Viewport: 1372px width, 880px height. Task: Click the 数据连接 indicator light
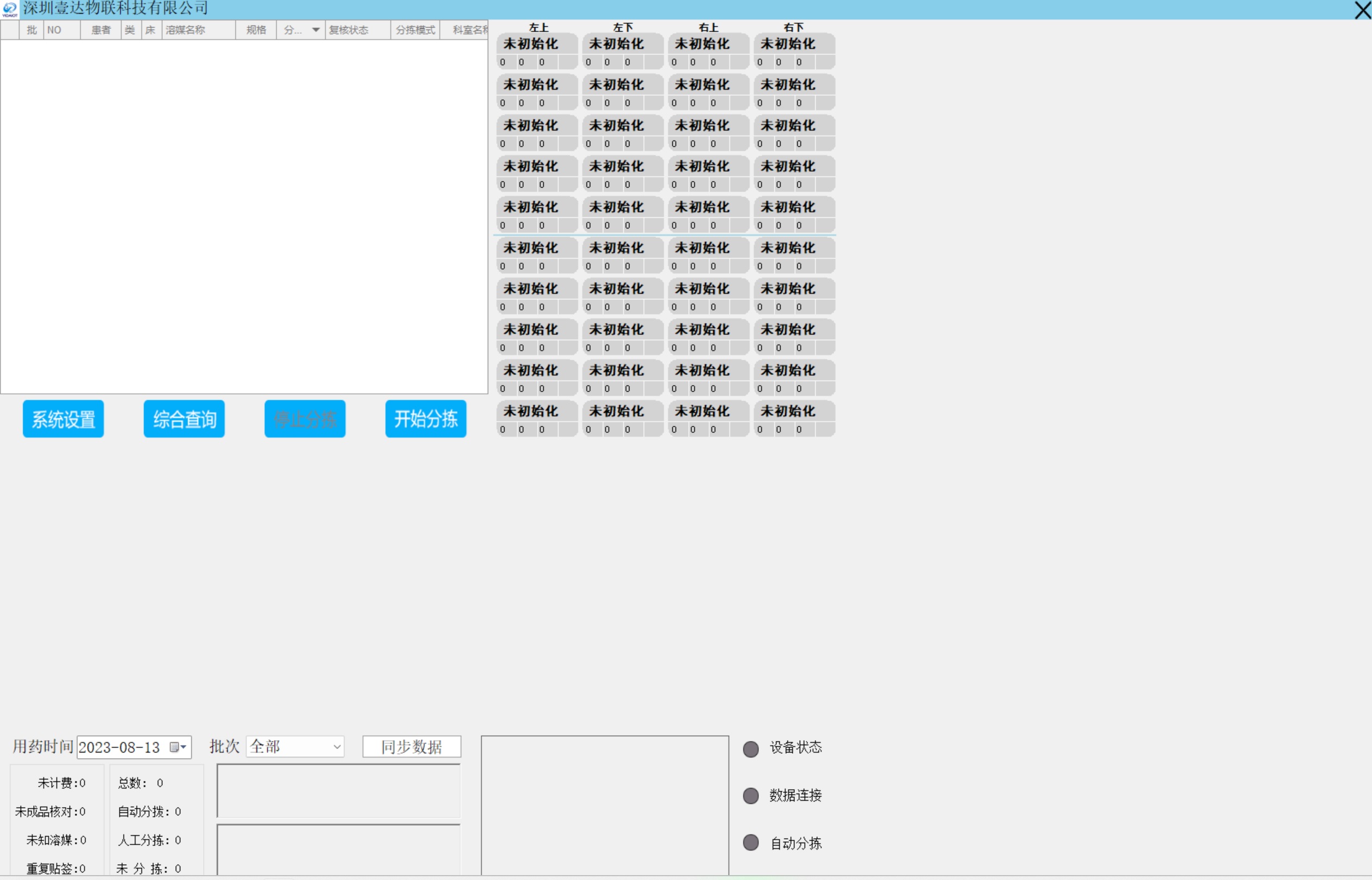click(x=751, y=796)
